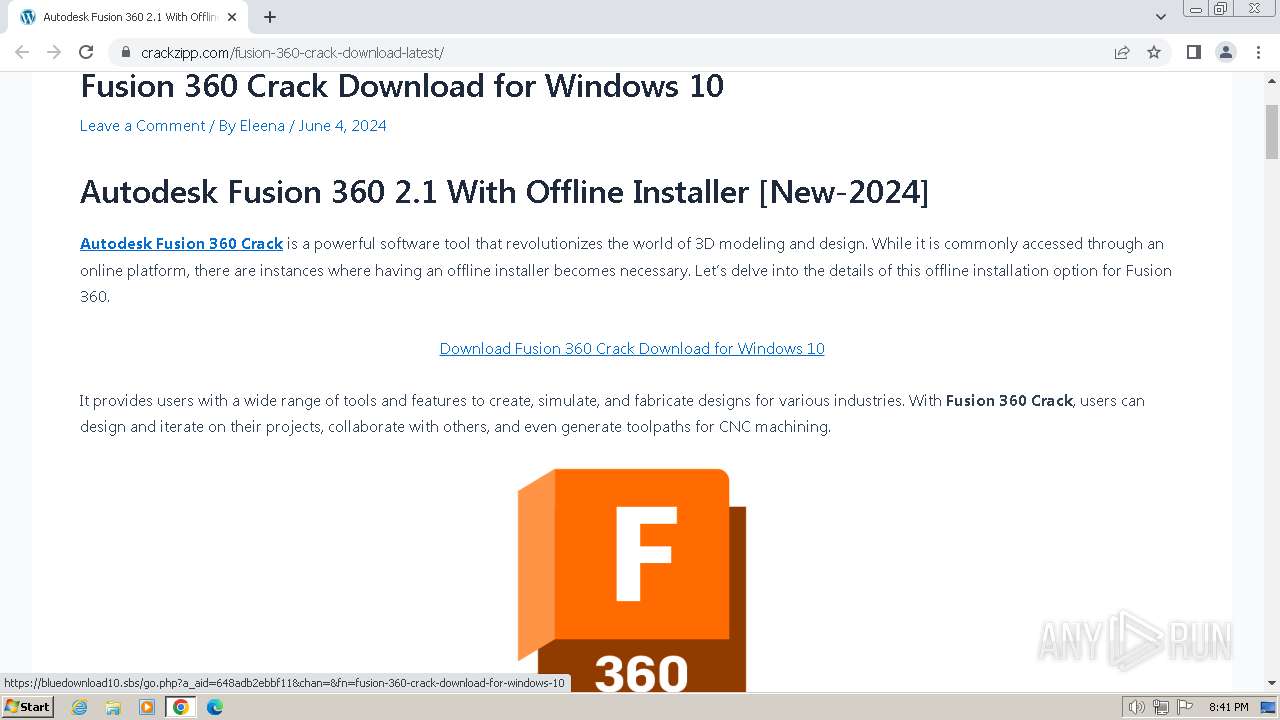1280x720 pixels.
Task: Open tab search dropdown
Action: [x=1161, y=17]
